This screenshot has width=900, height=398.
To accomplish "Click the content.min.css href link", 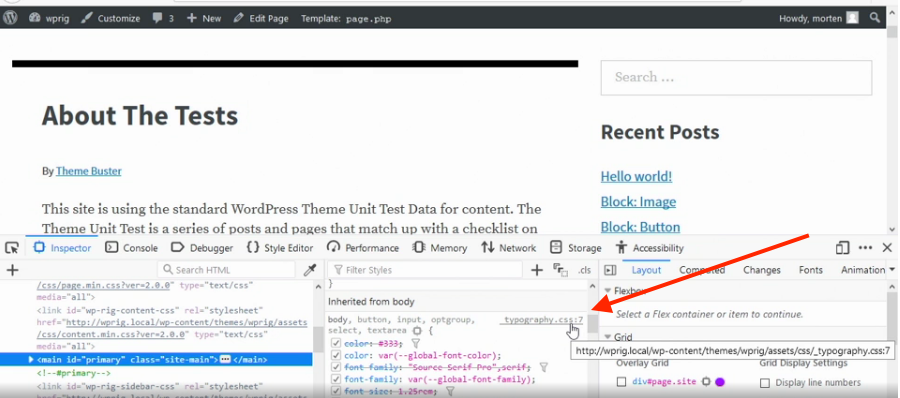I will point(172,328).
